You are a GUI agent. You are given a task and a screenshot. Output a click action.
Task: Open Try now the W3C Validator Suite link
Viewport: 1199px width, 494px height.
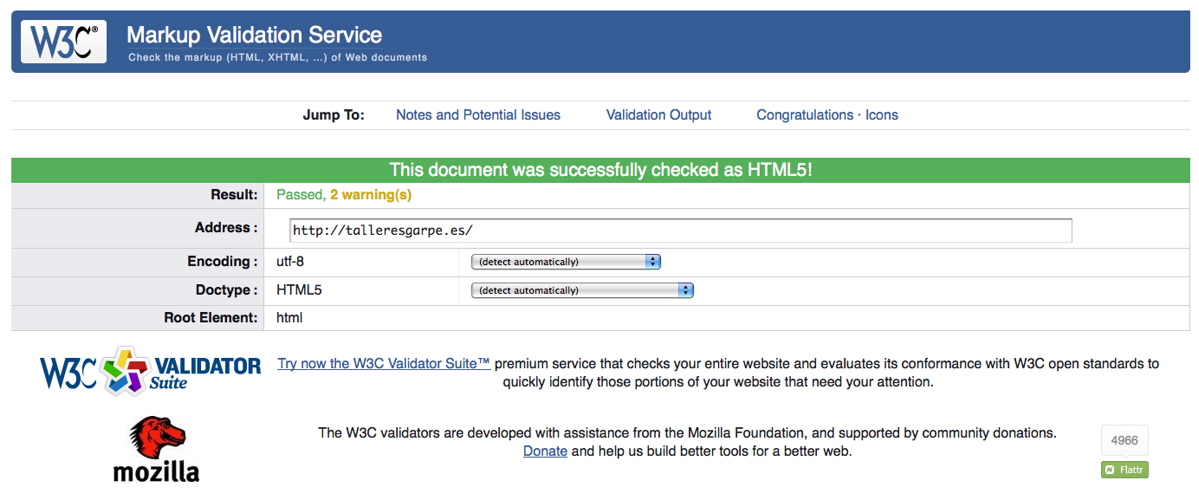[384, 364]
